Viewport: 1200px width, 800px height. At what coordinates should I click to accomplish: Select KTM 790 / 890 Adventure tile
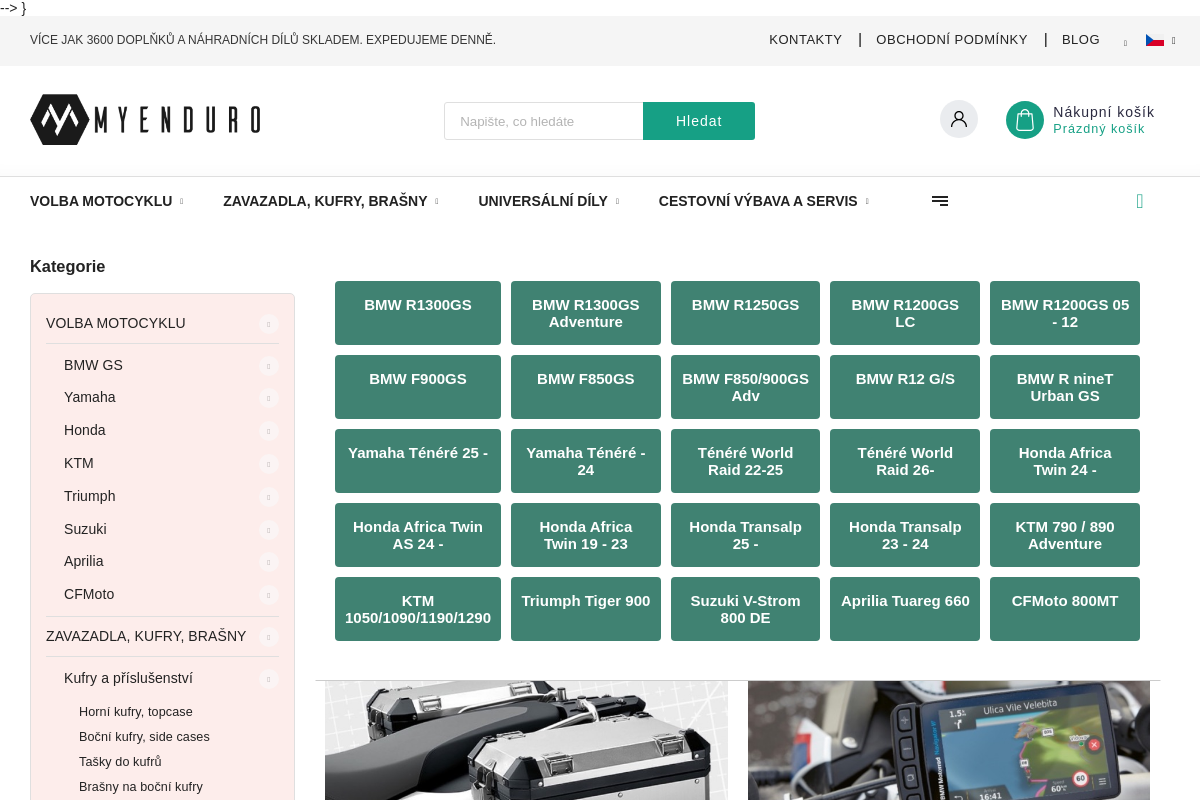[x=1065, y=535]
